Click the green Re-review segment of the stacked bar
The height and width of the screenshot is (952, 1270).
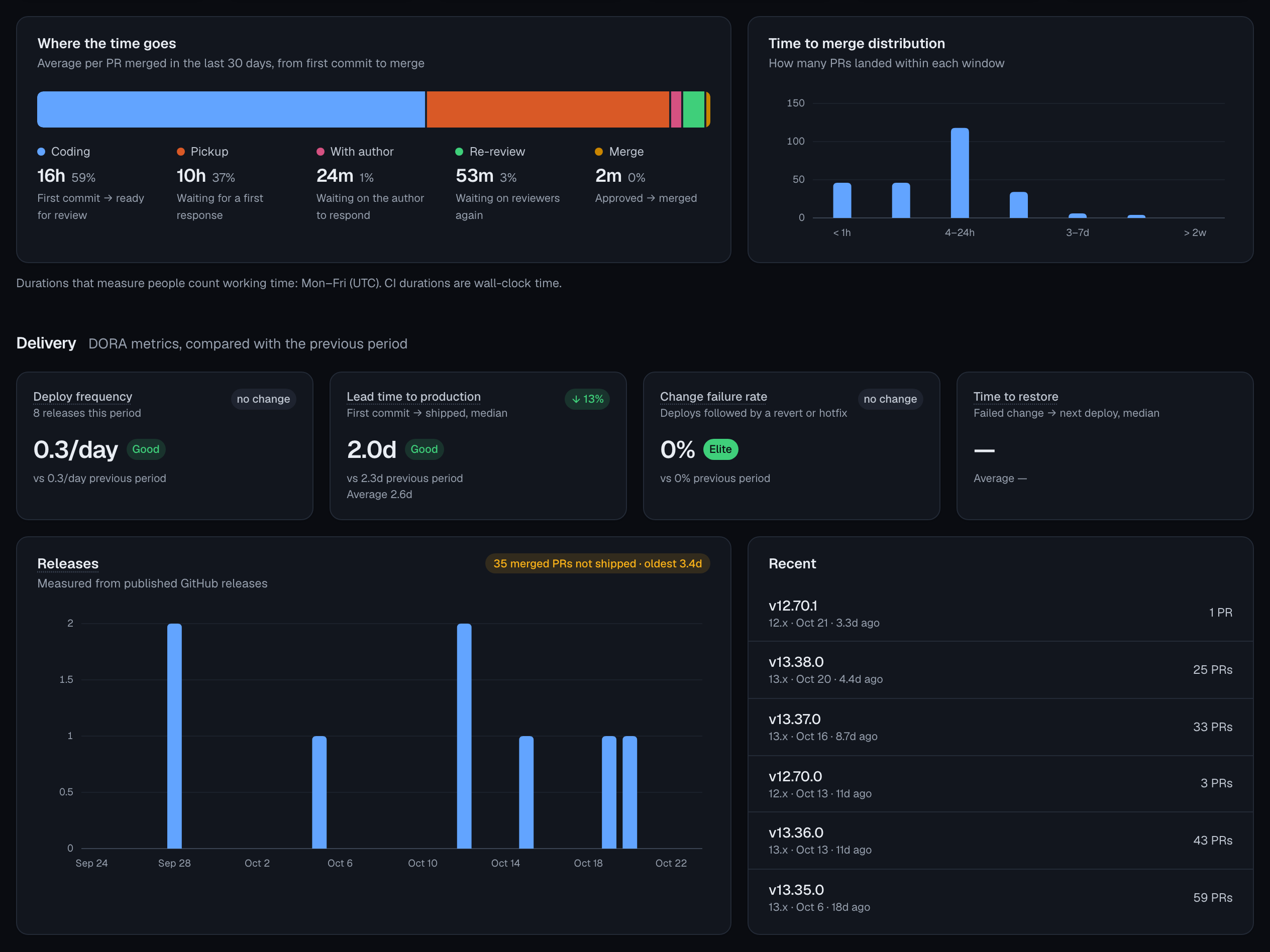[x=694, y=109]
